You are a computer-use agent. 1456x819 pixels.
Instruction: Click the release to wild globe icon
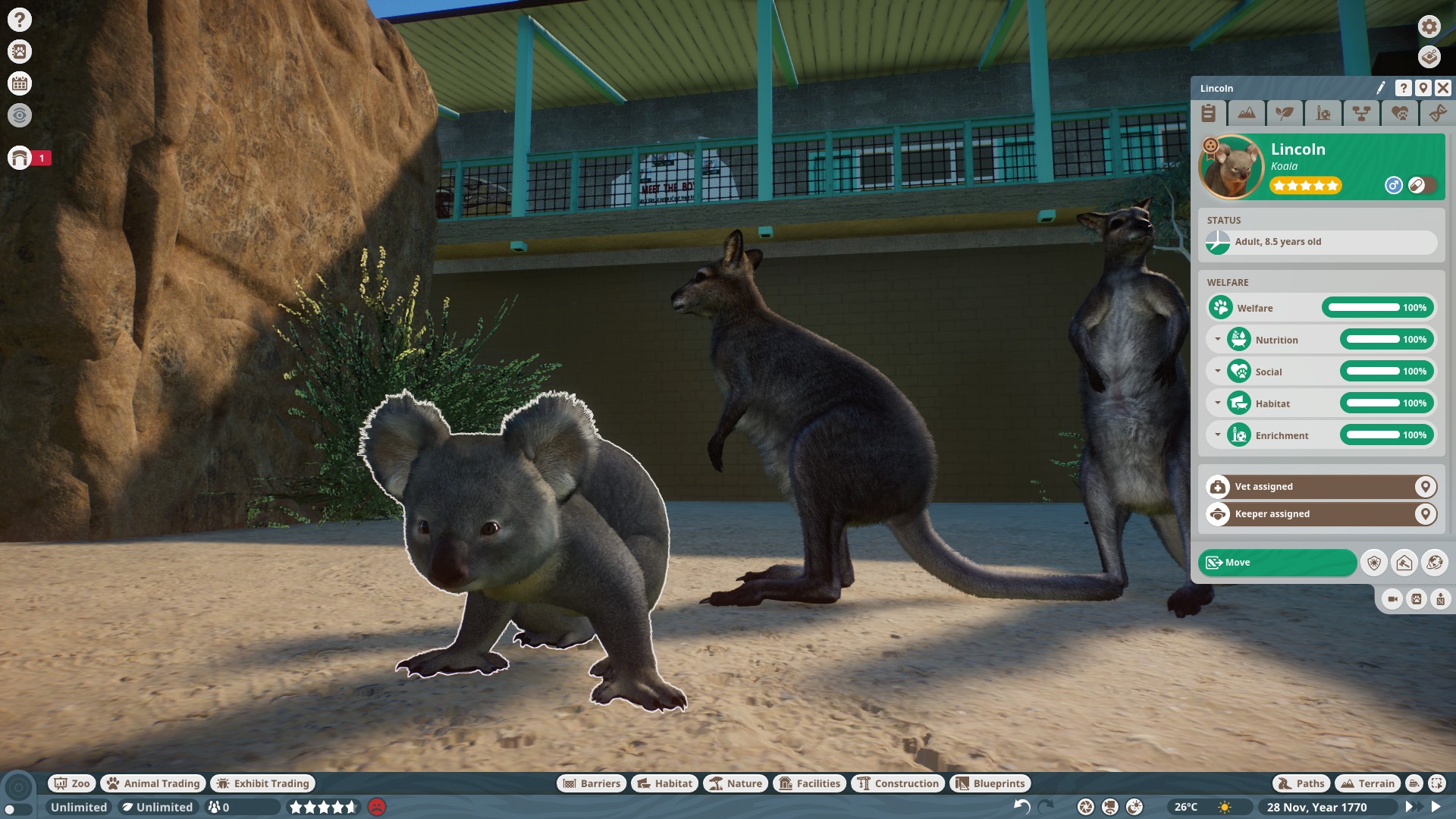coord(1435,562)
